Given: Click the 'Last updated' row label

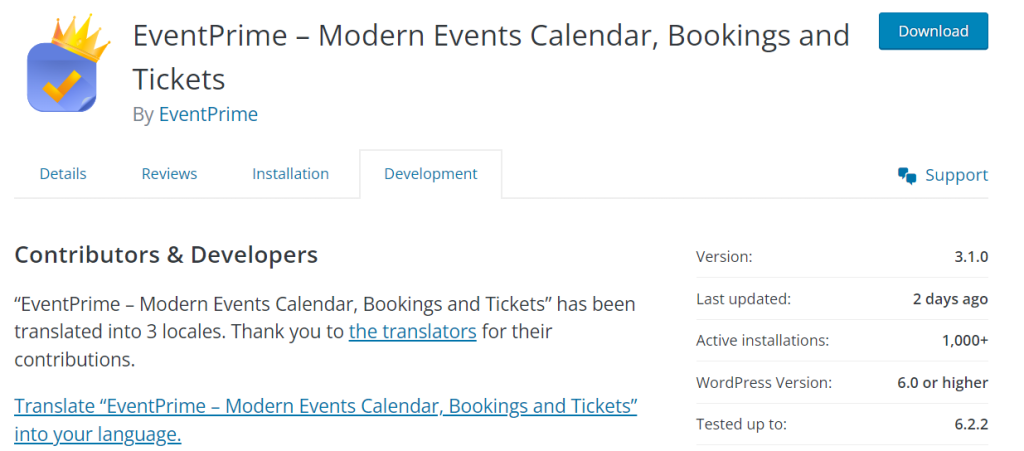Looking at the screenshot, I should (743, 299).
